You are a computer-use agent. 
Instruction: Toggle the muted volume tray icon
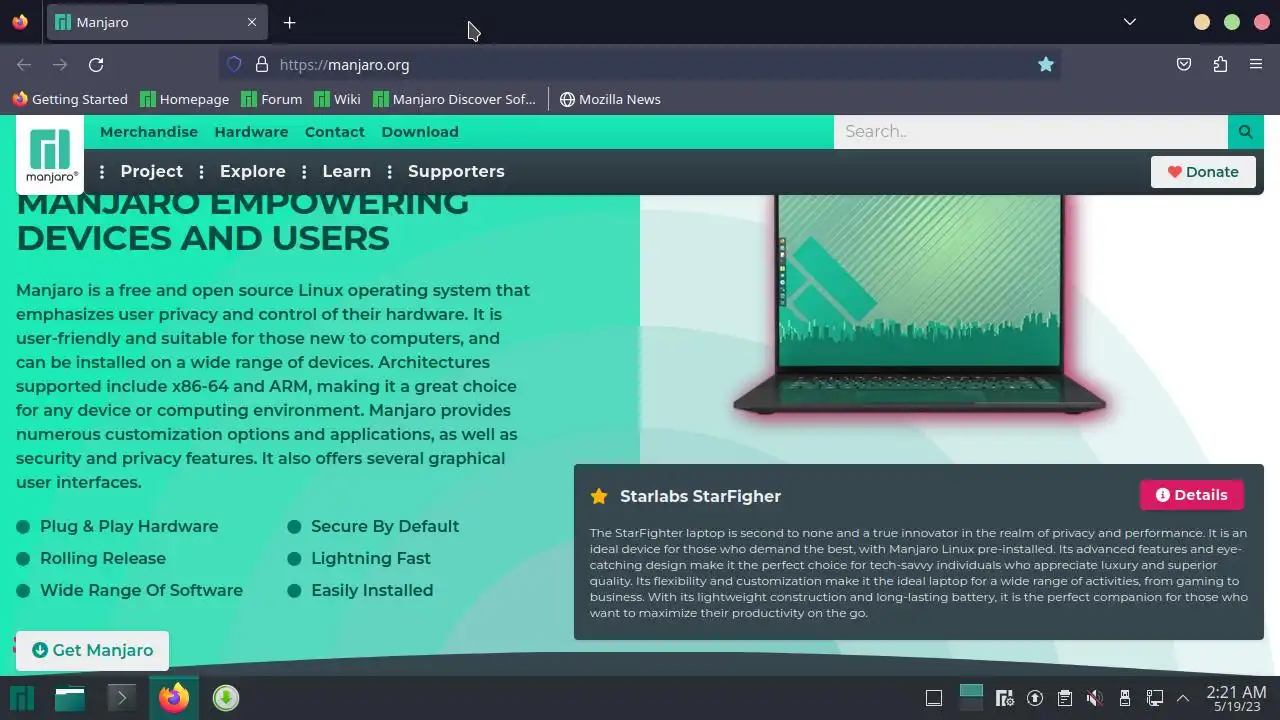pyautogui.click(x=1095, y=698)
